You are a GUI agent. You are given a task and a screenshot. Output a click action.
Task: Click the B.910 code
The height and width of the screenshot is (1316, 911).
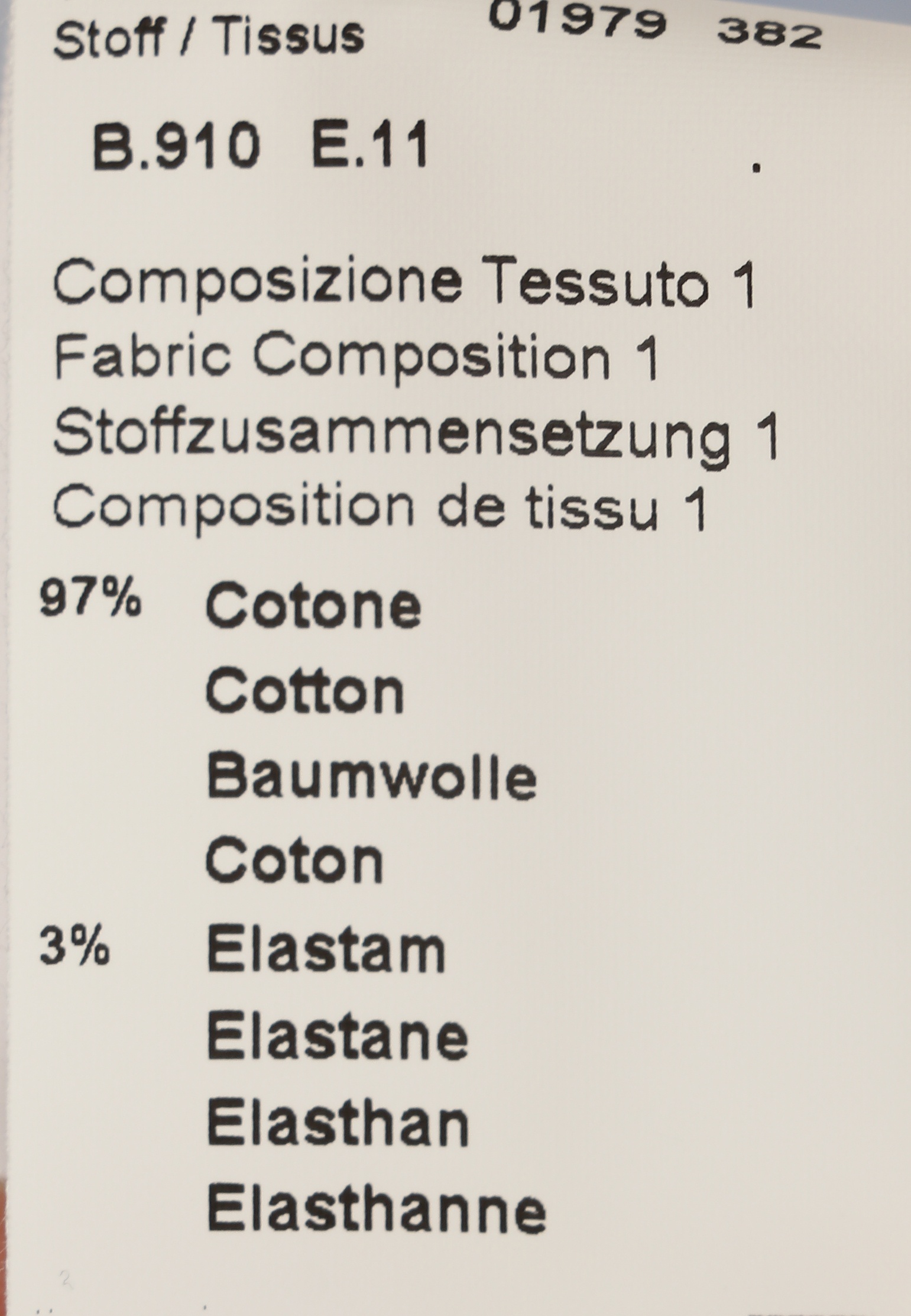coord(177,146)
